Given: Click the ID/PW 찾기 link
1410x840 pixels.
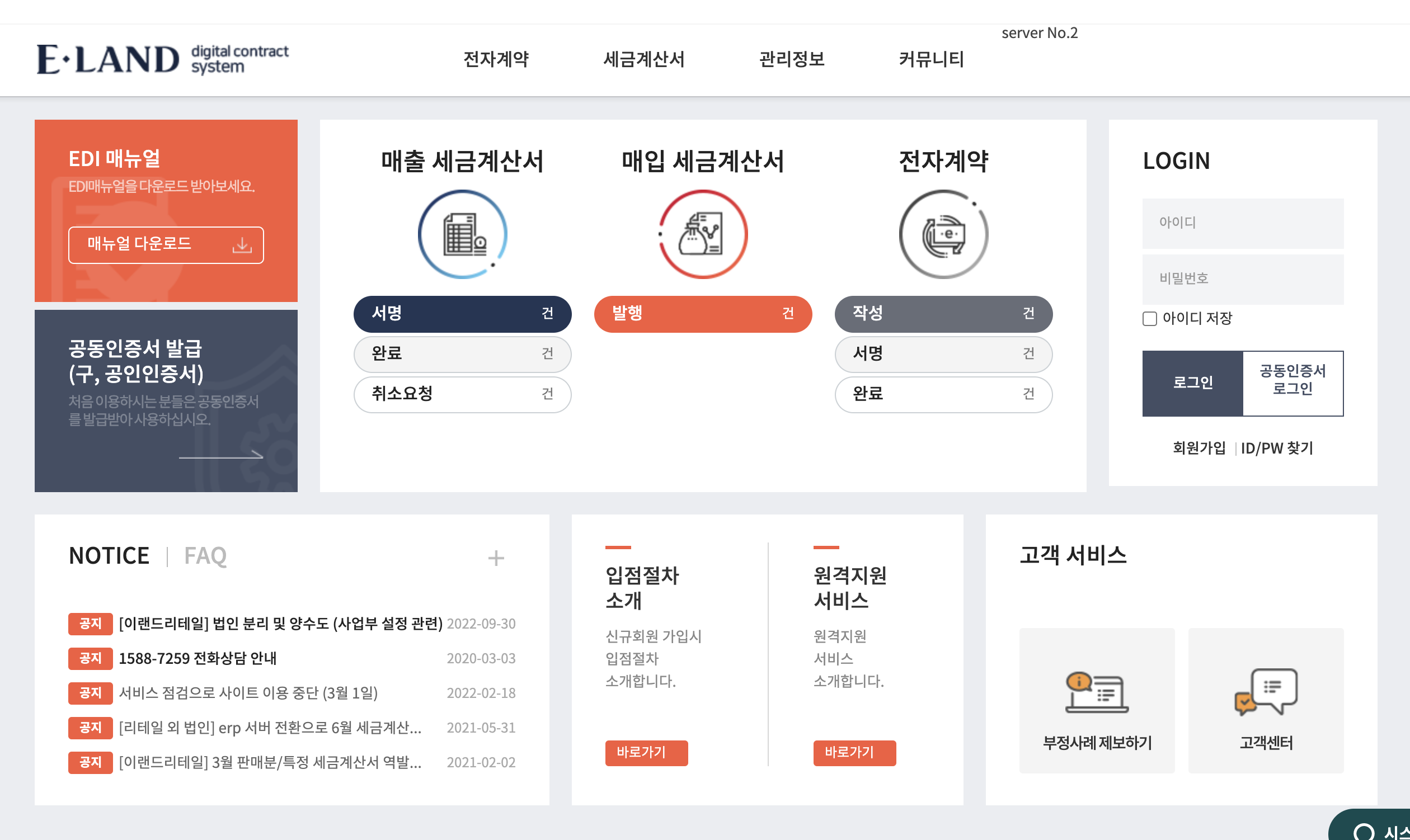Looking at the screenshot, I should coord(1277,449).
